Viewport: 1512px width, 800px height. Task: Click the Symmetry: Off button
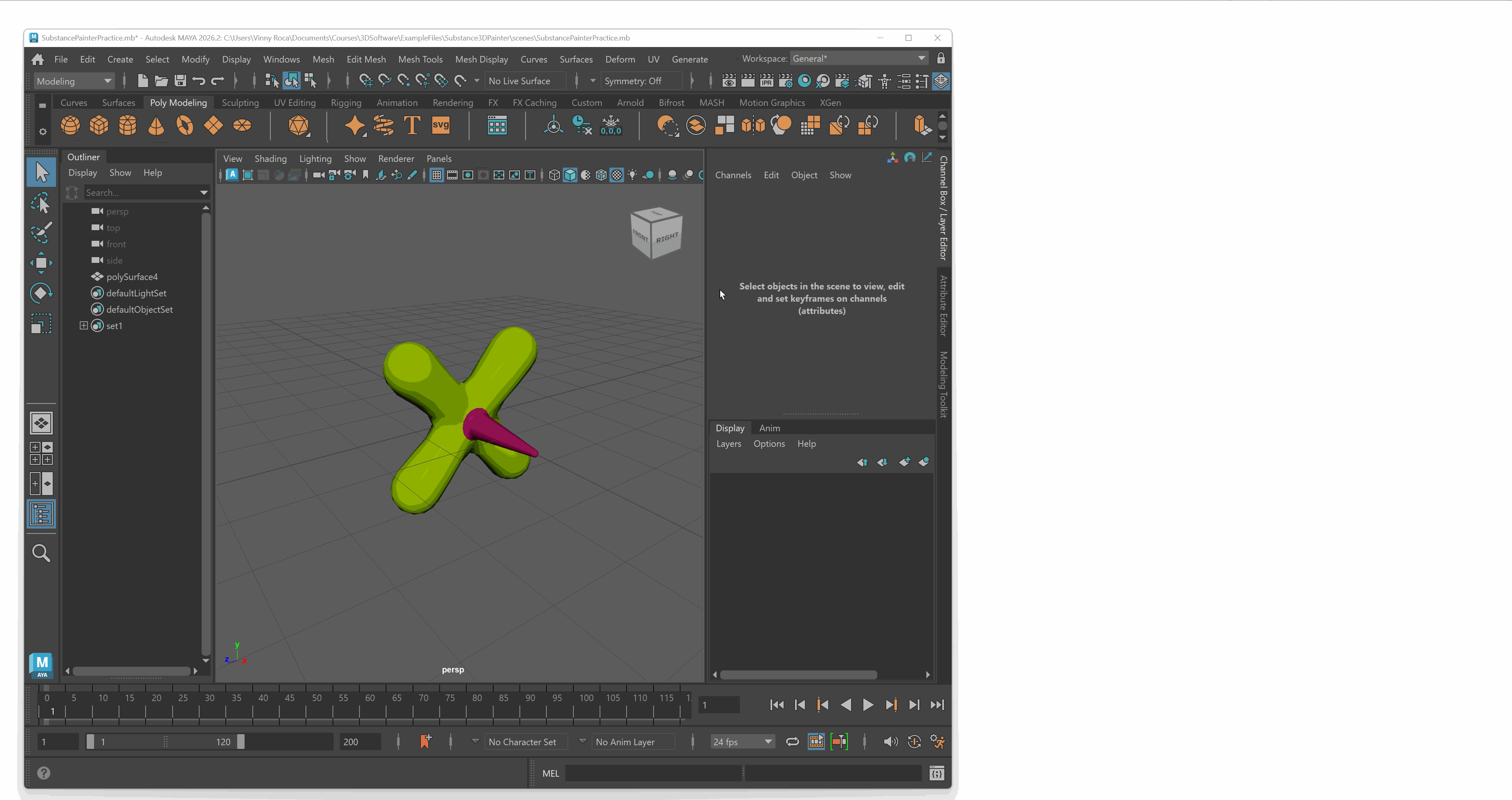[633, 81]
